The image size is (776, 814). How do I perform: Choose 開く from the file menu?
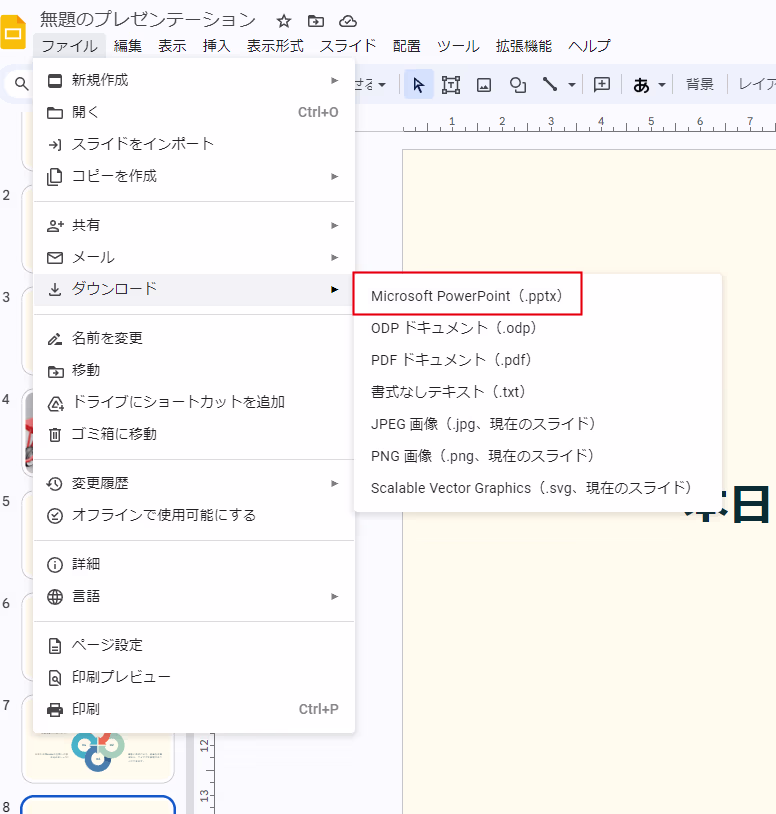click(x=194, y=112)
